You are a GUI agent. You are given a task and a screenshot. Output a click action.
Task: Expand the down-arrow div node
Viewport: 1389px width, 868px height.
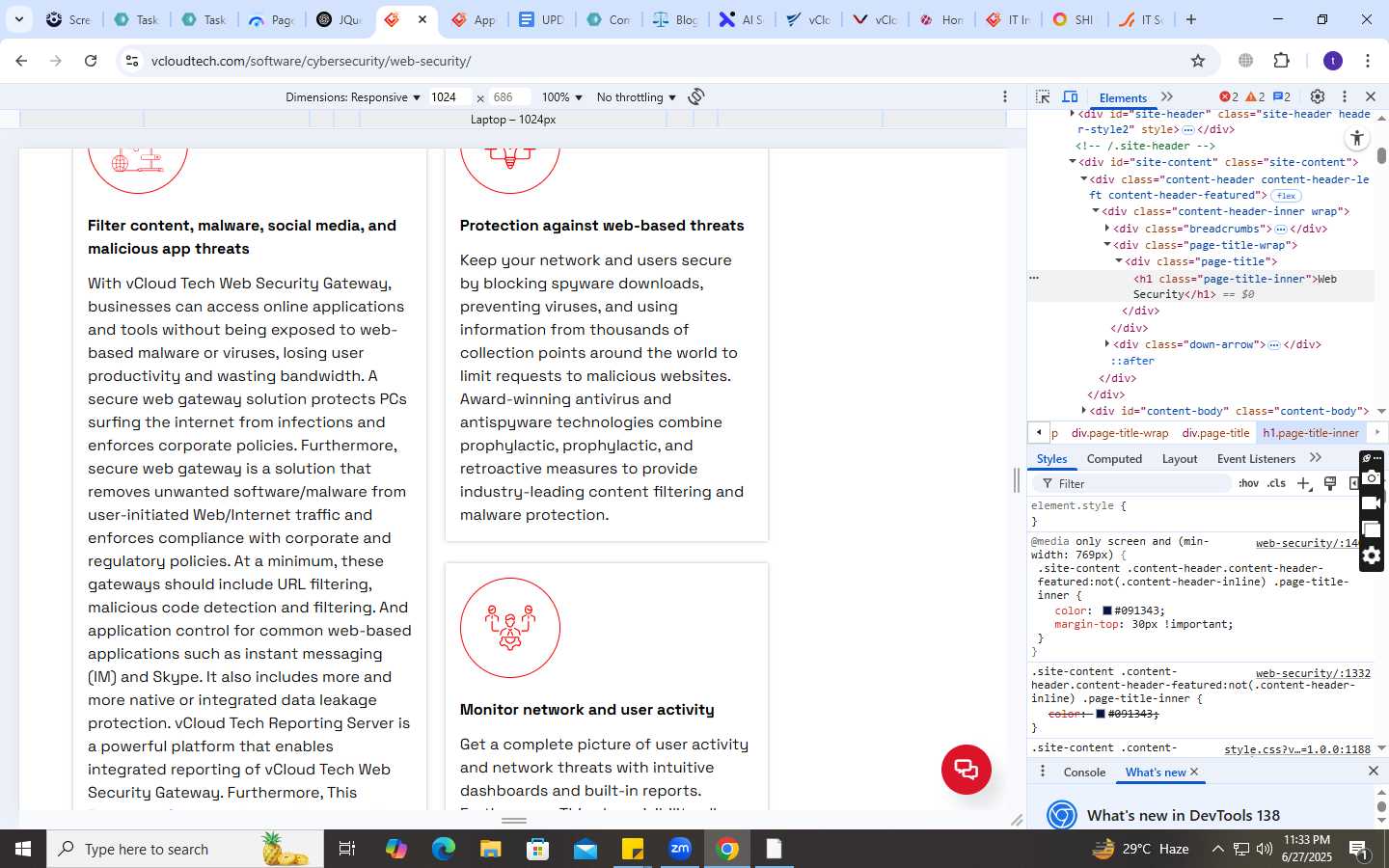pos(1106,344)
